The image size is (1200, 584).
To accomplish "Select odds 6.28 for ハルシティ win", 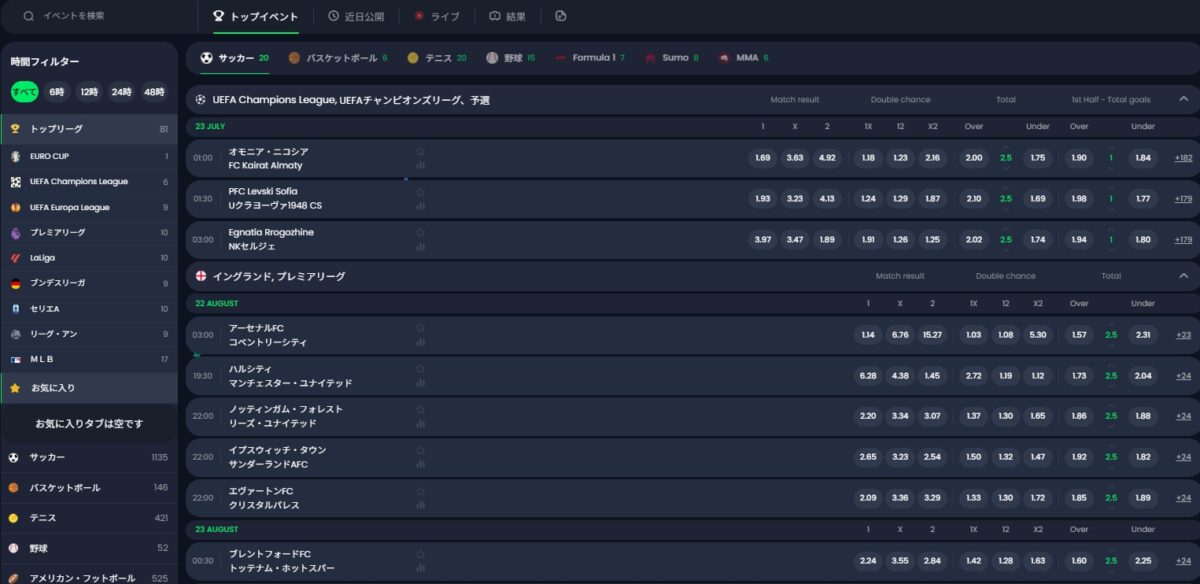I will pyautogui.click(x=868, y=376).
